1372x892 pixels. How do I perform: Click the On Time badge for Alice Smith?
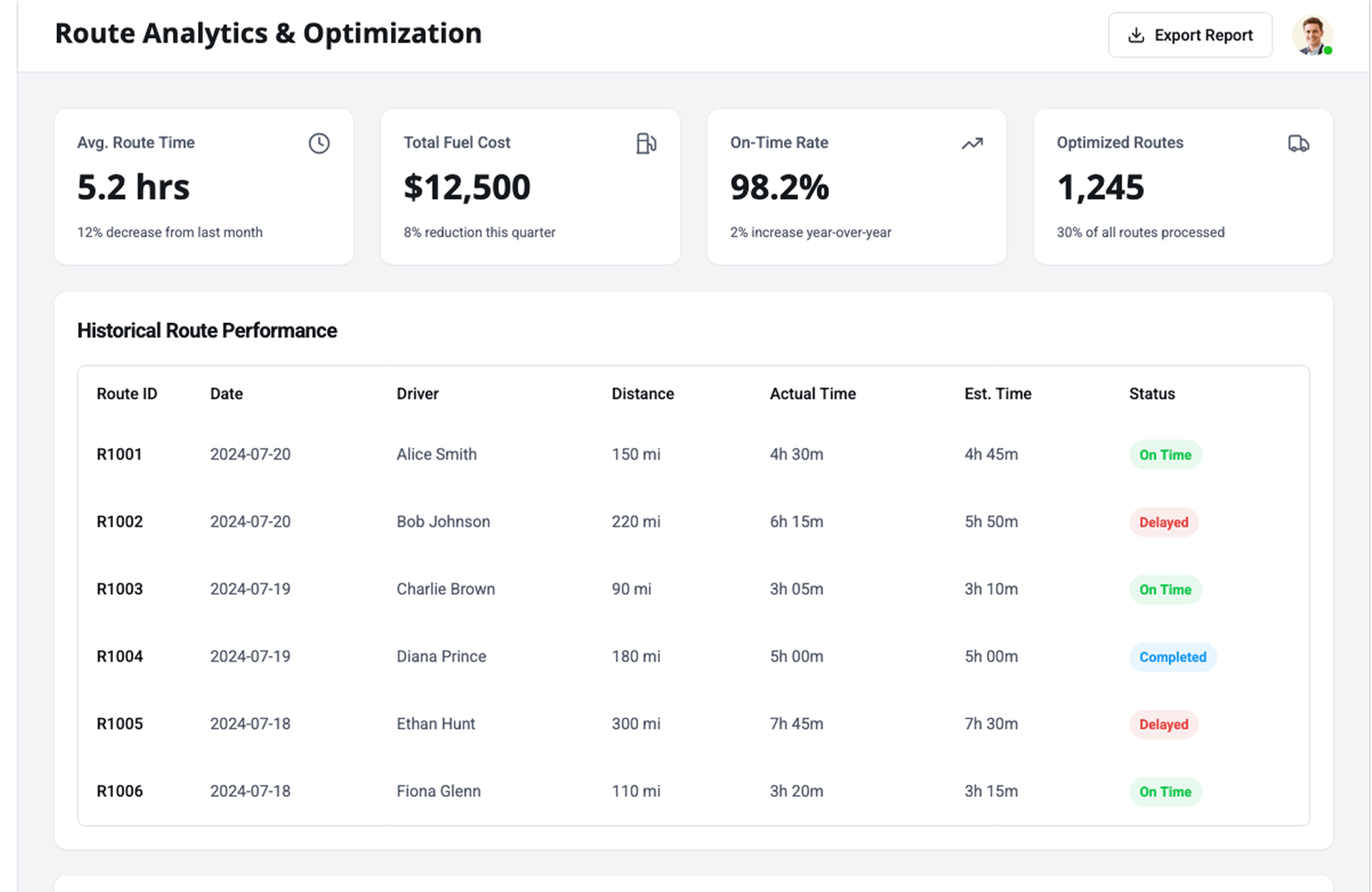[1165, 455]
